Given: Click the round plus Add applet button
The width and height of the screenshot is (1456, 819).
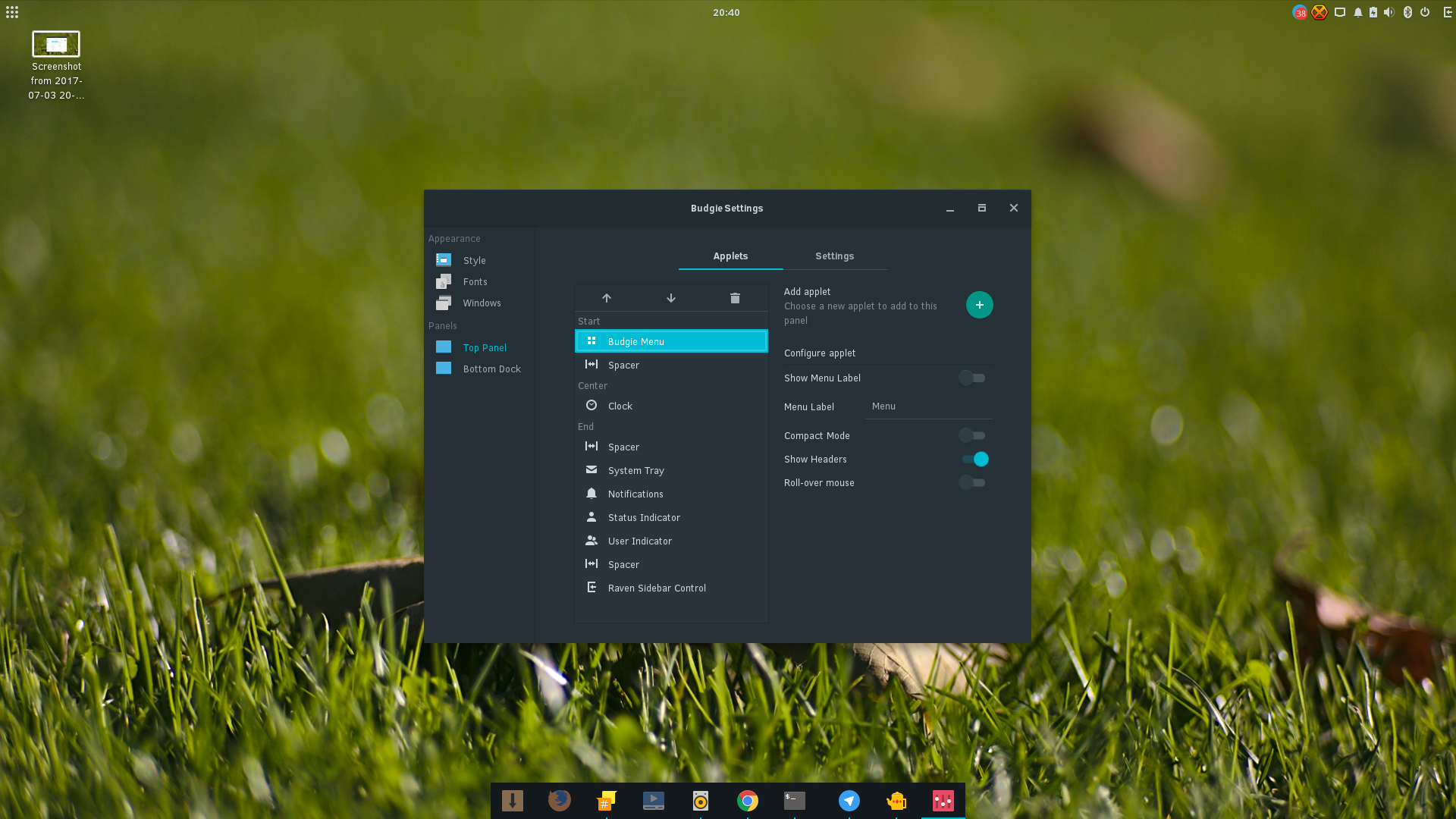Looking at the screenshot, I should coord(980,305).
